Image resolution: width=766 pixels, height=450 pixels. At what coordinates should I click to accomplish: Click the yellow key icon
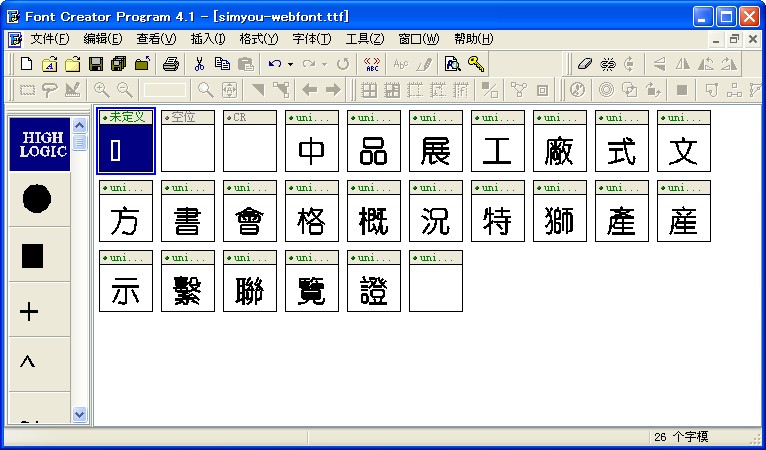[476, 64]
